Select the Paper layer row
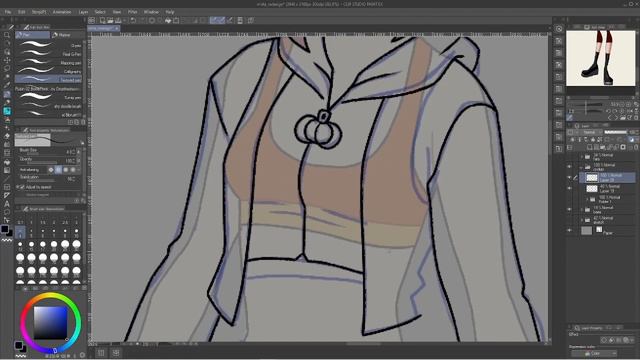 (x=607, y=231)
